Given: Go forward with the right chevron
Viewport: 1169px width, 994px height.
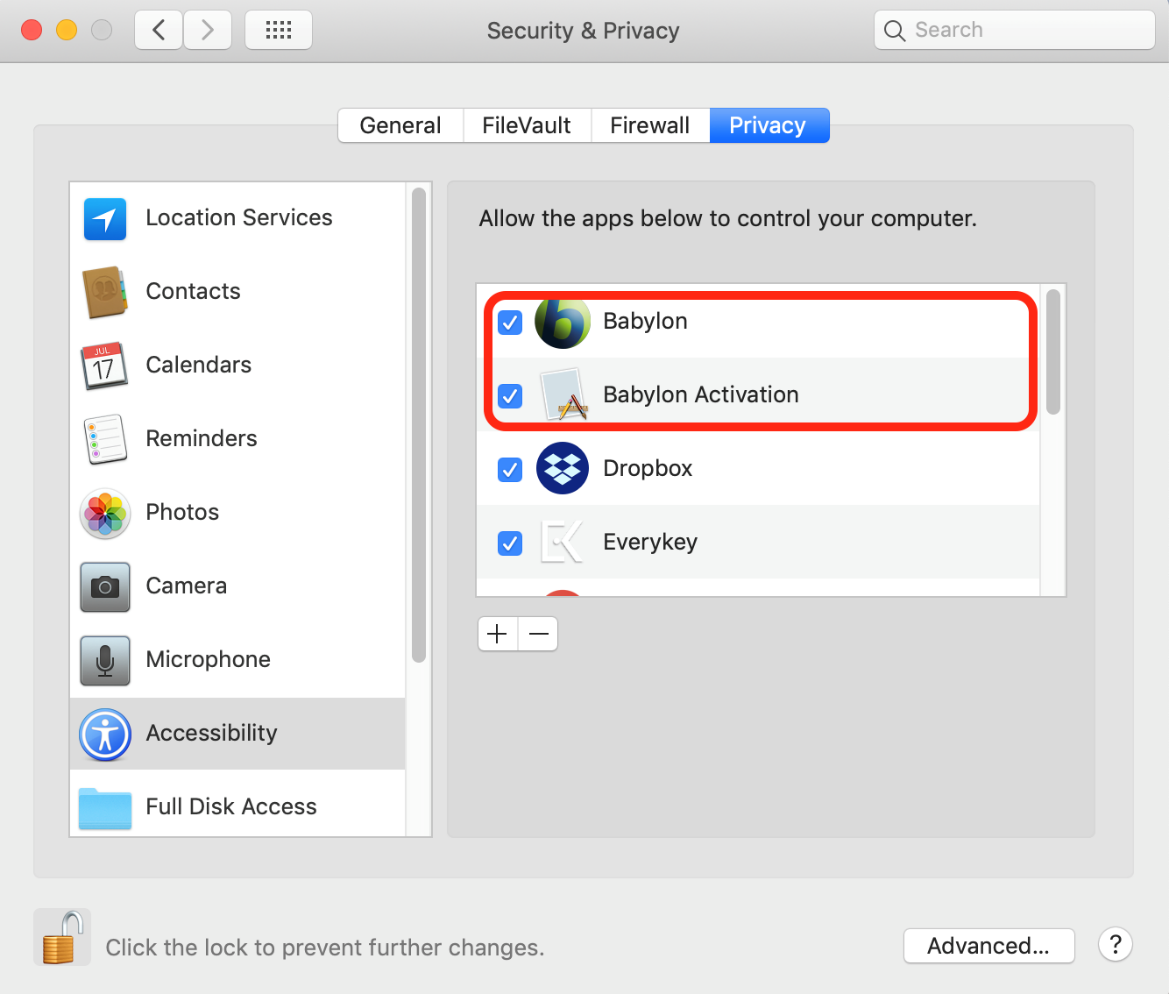Looking at the screenshot, I should [207, 30].
